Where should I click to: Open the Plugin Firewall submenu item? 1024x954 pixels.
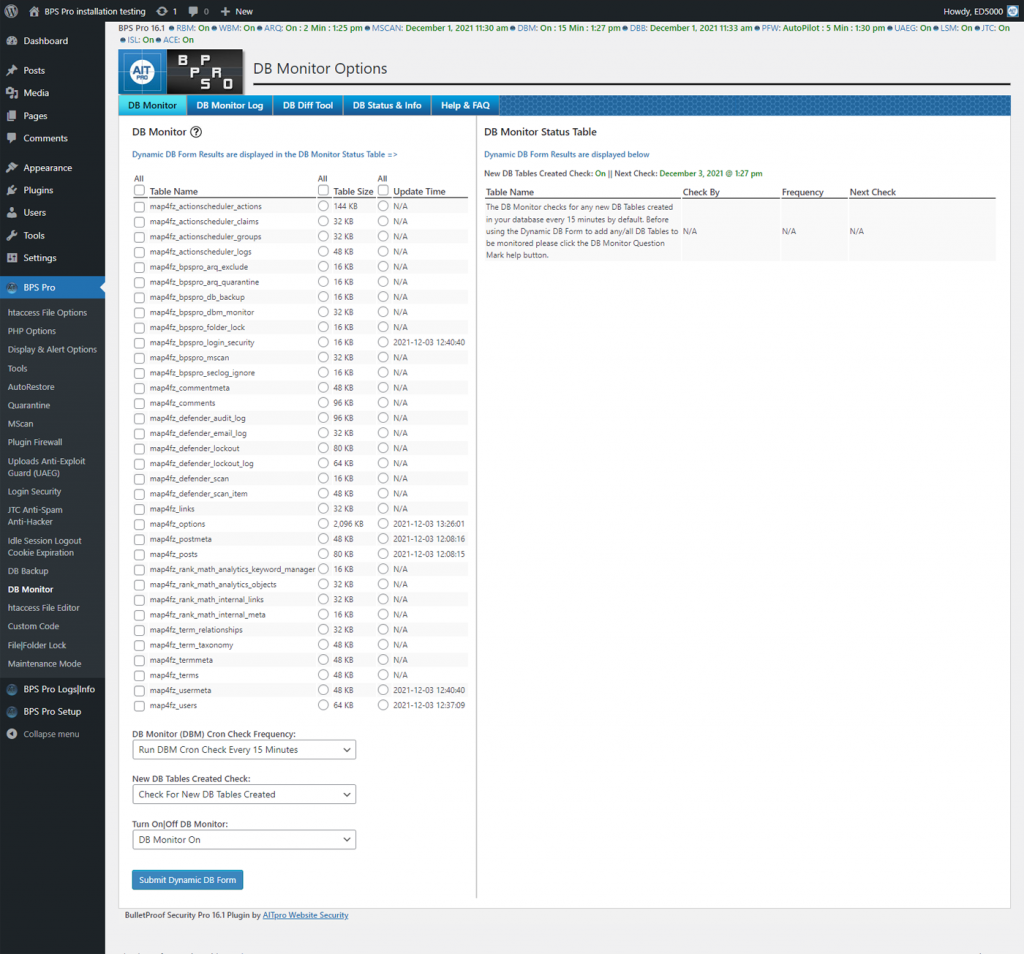tap(35, 442)
